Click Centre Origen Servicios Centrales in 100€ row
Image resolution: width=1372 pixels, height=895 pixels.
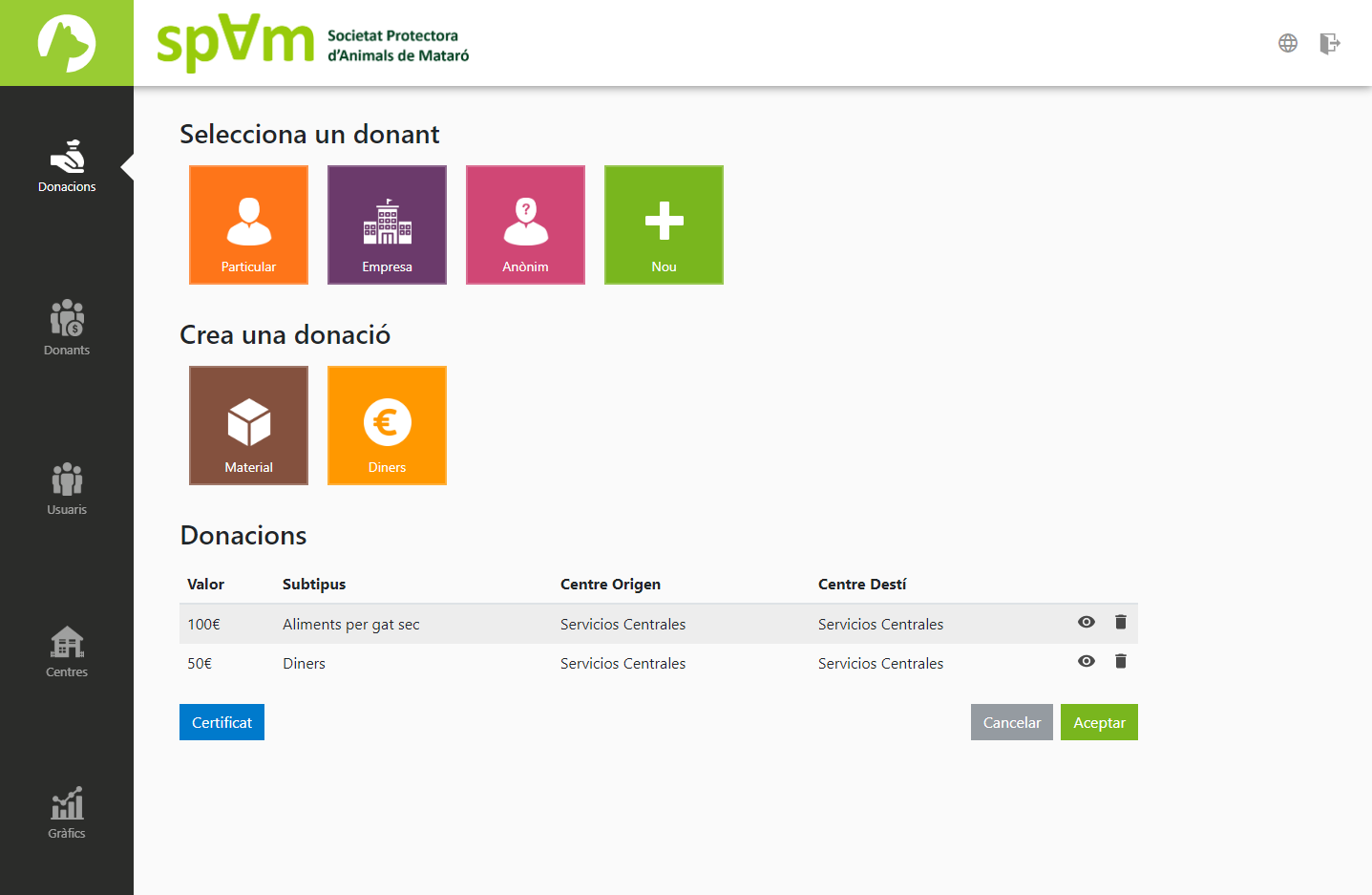point(623,624)
